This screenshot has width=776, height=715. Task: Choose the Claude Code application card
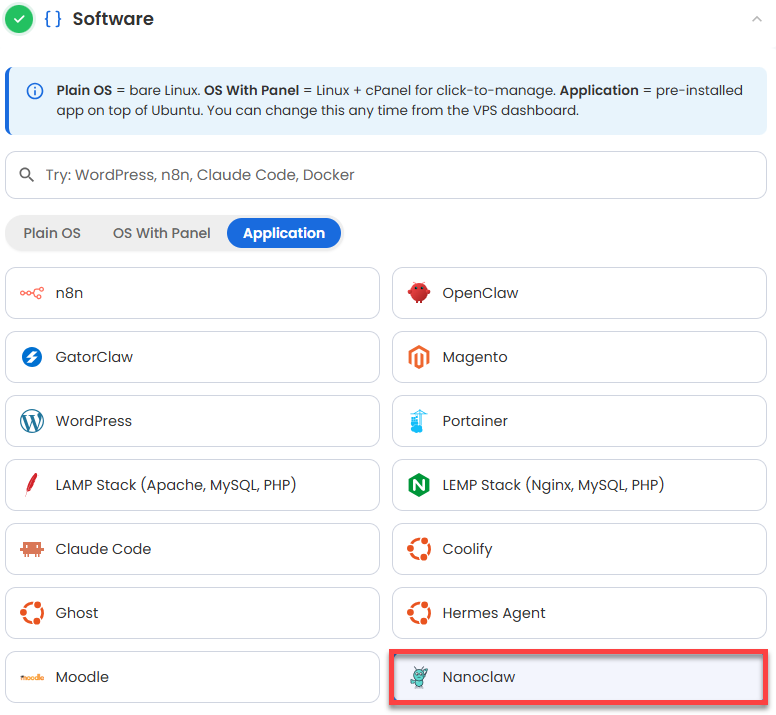pyautogui.click(x=193, y=549)
